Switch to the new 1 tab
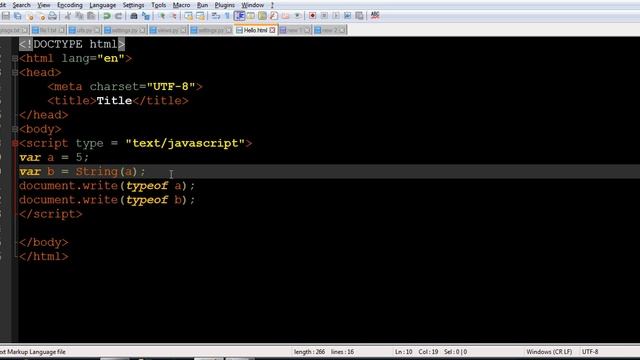Viewport: 640px width, 360px height. coord(295,30)
